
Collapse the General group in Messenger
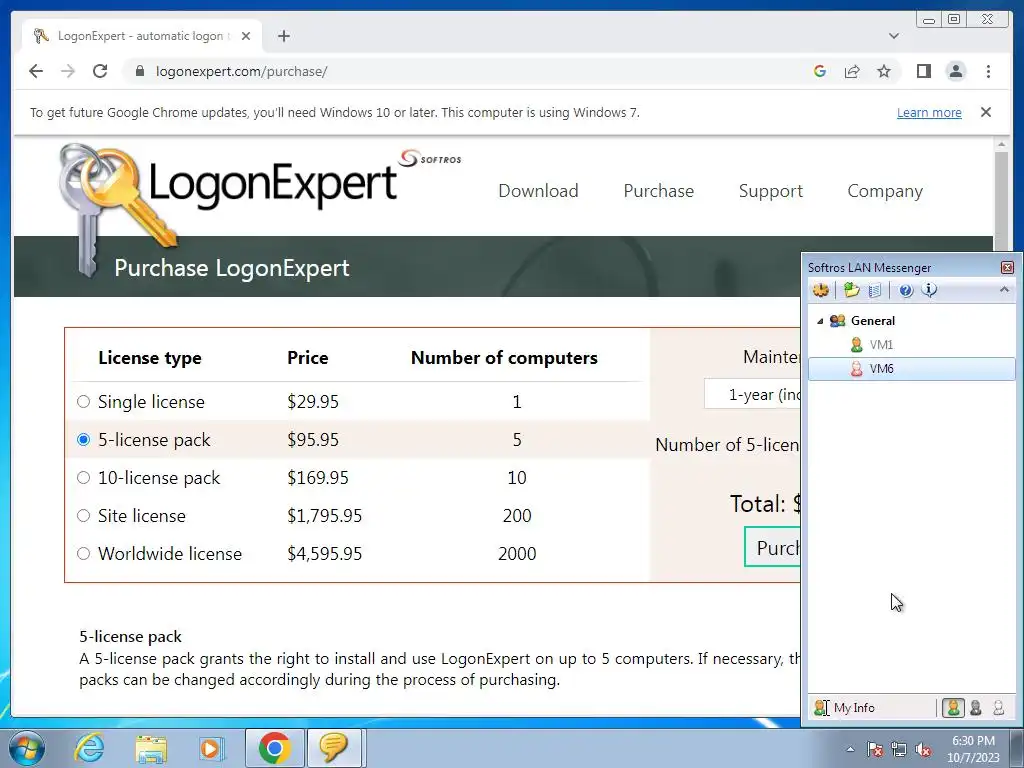point(820,321)
